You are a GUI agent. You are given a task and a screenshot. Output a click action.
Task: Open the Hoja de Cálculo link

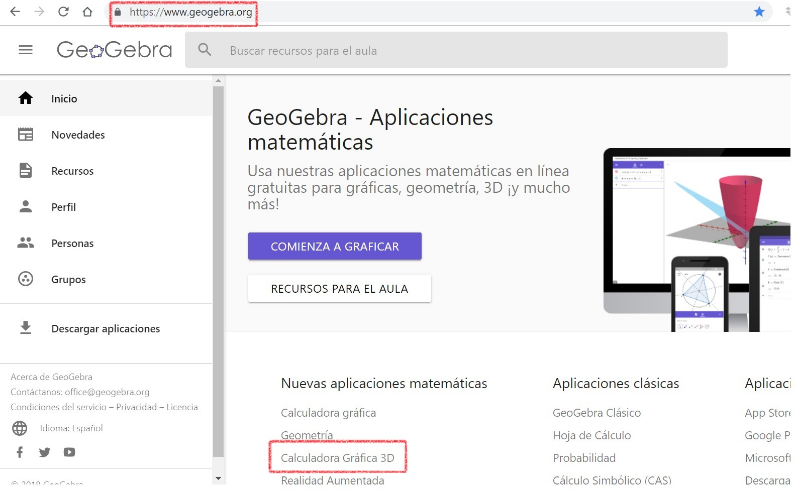(x=592, y=435)
